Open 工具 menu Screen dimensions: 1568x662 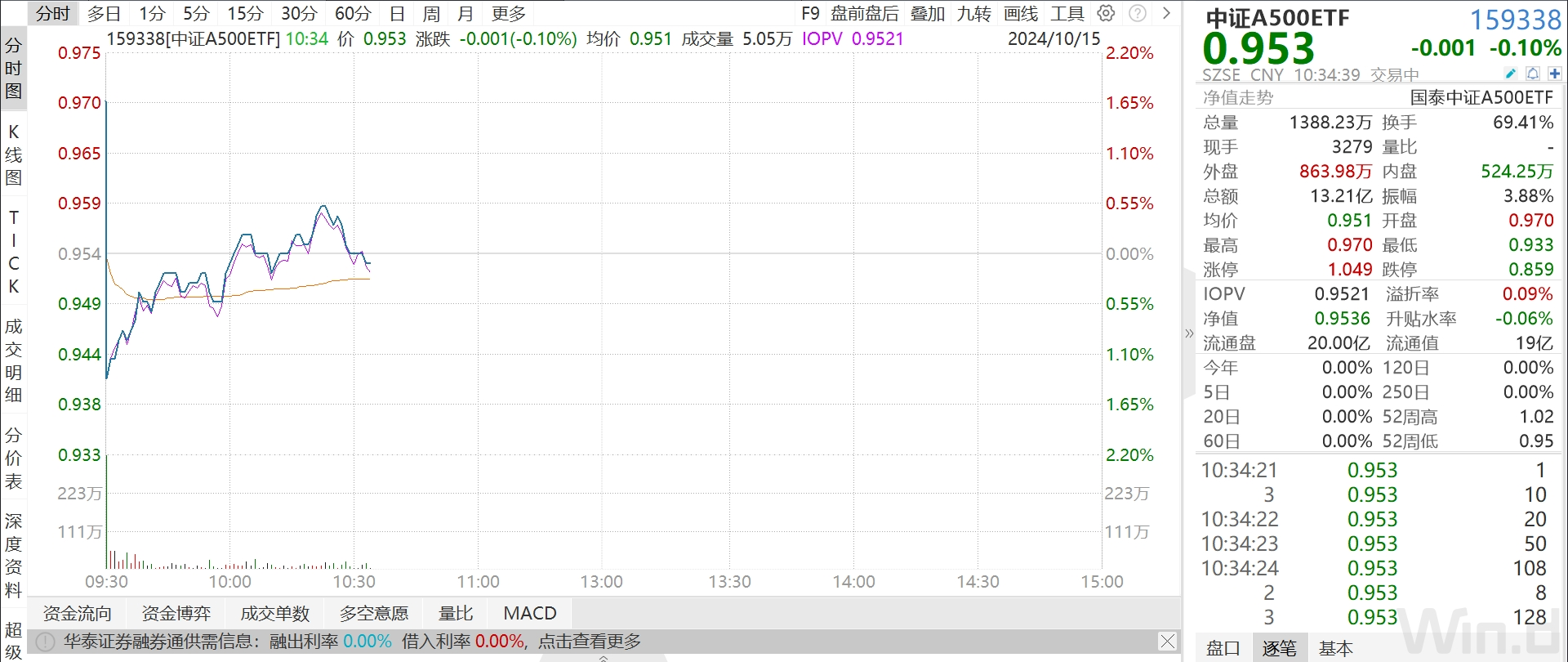click(x=1067, y=13)
